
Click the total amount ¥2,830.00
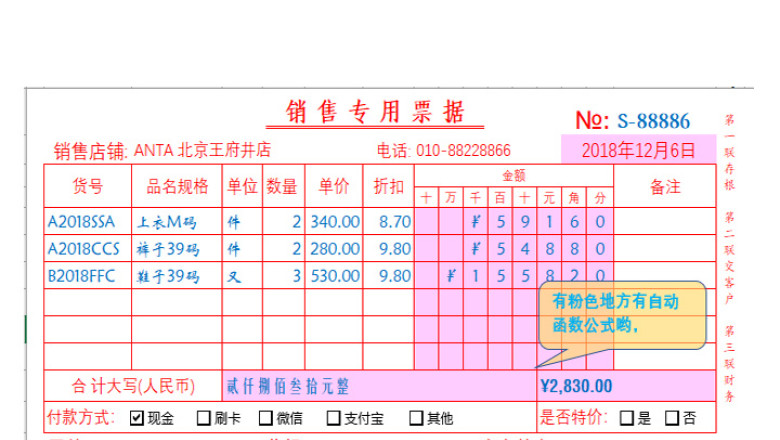coord(576,386)
